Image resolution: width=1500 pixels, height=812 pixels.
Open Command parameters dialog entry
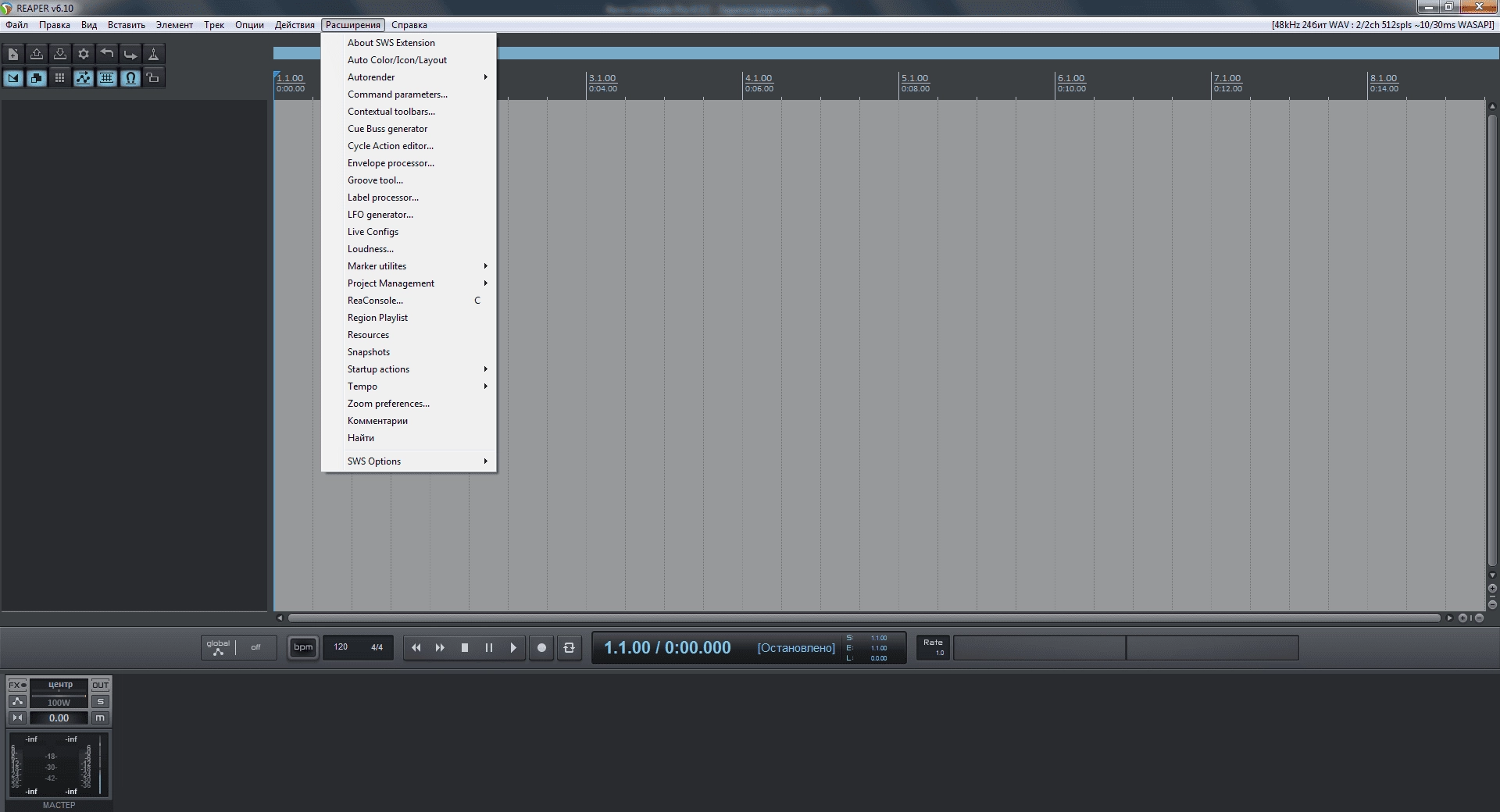[x=409, y=94]
